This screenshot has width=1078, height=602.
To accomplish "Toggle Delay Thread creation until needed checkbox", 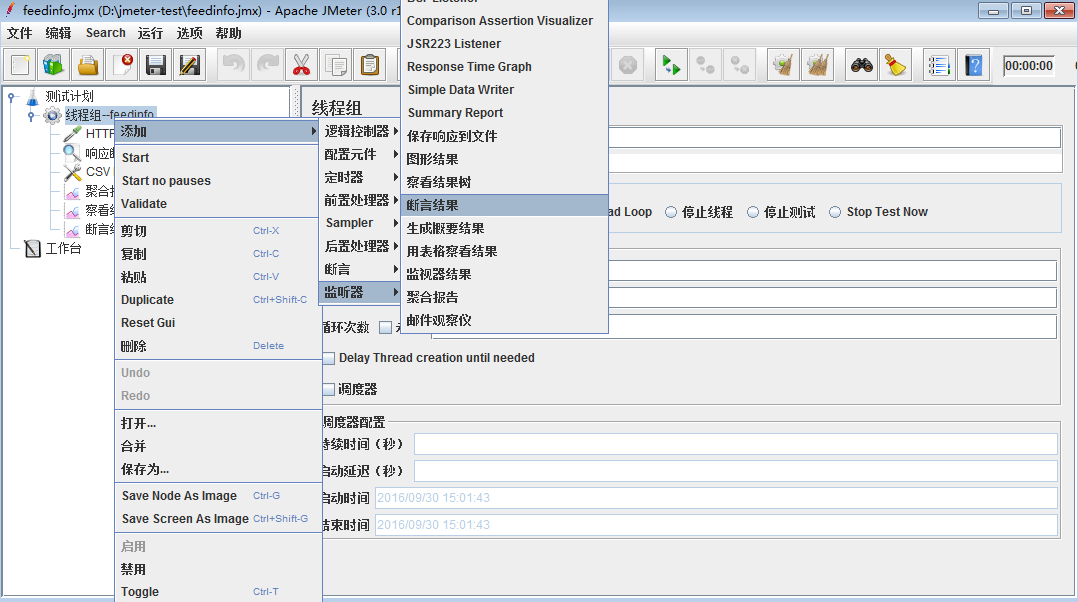I will tap(329, 358).
